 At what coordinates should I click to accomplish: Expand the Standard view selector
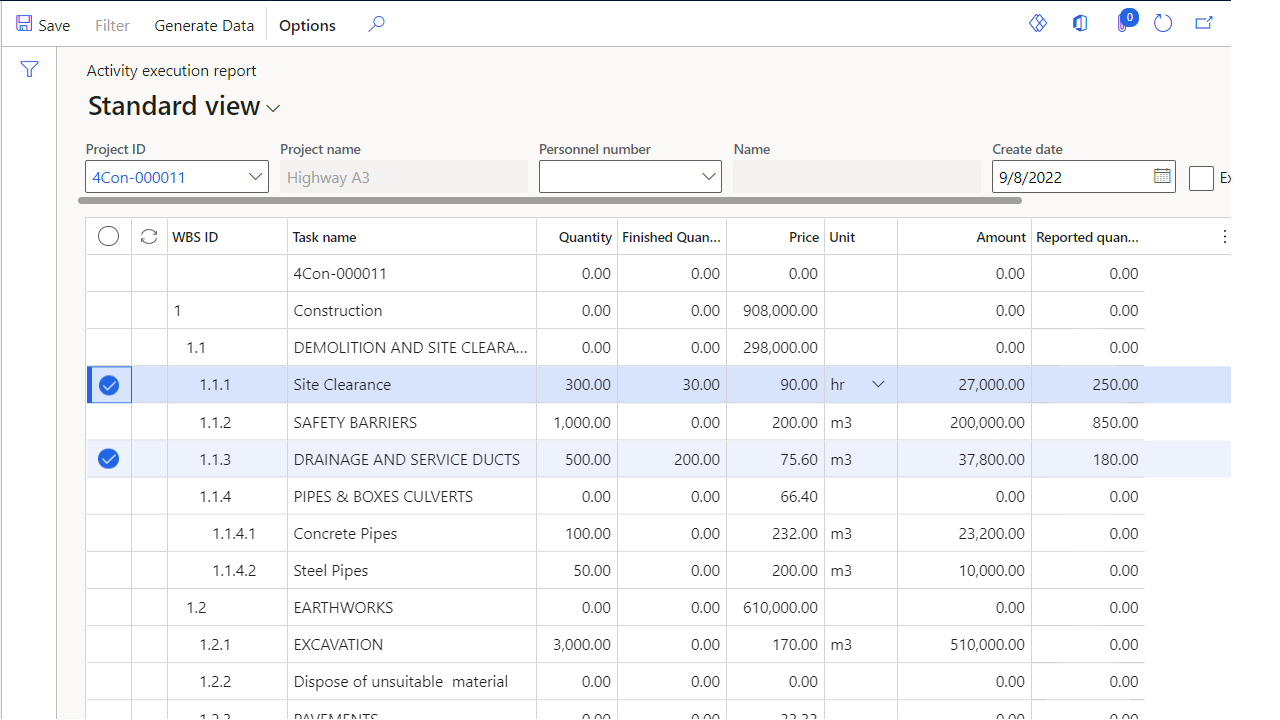[x=273, y=108]
